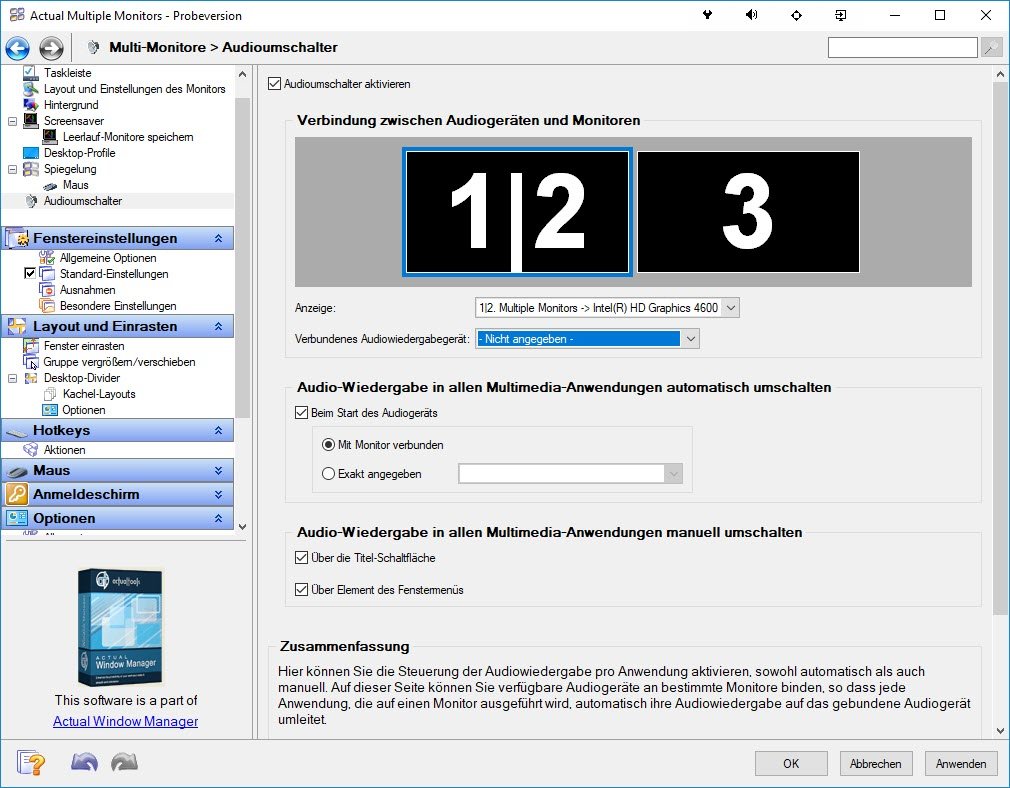Image resolution: width=1010 pixels, height=788 pixels.
Task: Click the undo arrow icon at bottom
Action: click(84, 762)
